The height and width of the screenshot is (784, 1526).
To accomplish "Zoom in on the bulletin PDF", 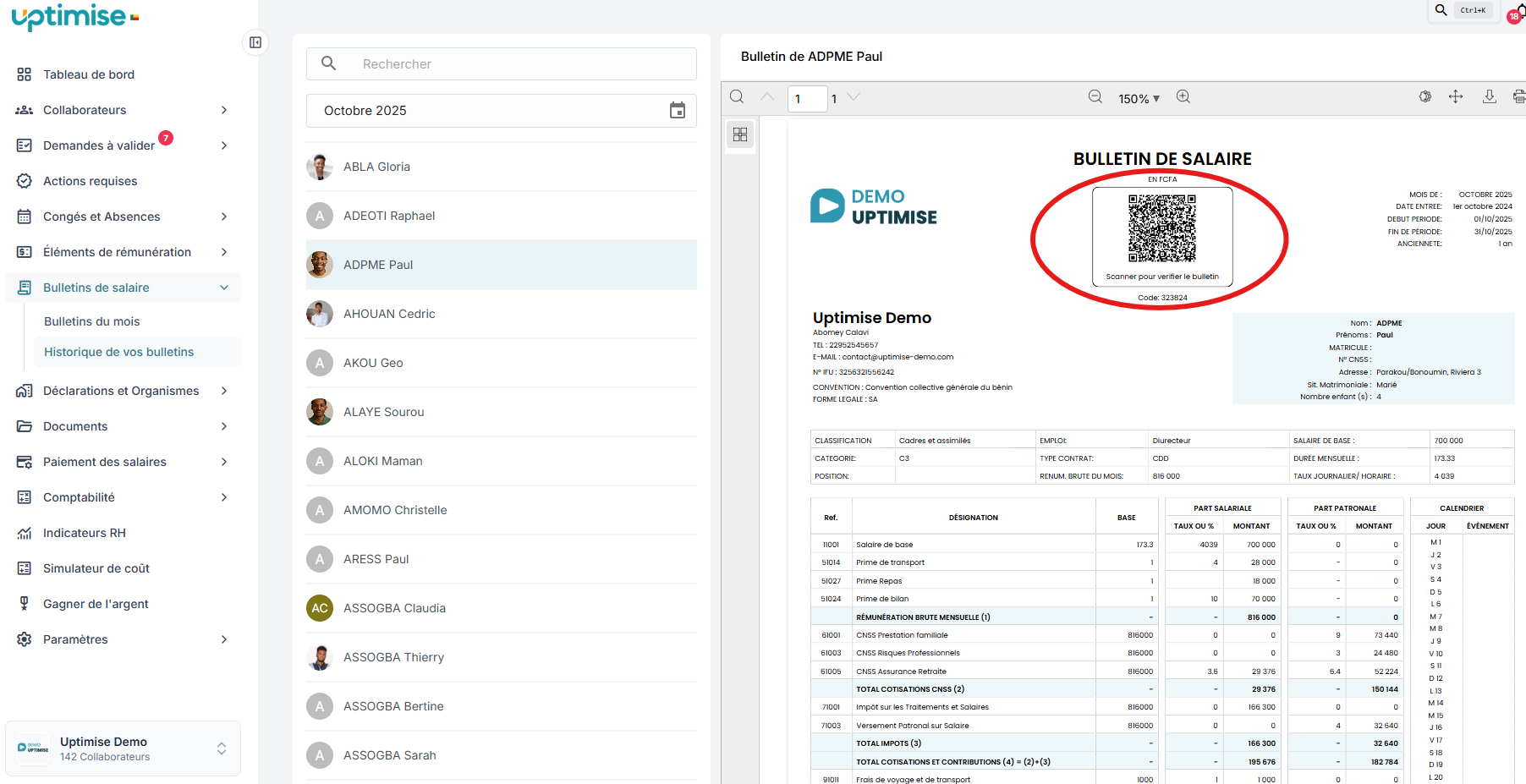I will (x=1183, y=97).
